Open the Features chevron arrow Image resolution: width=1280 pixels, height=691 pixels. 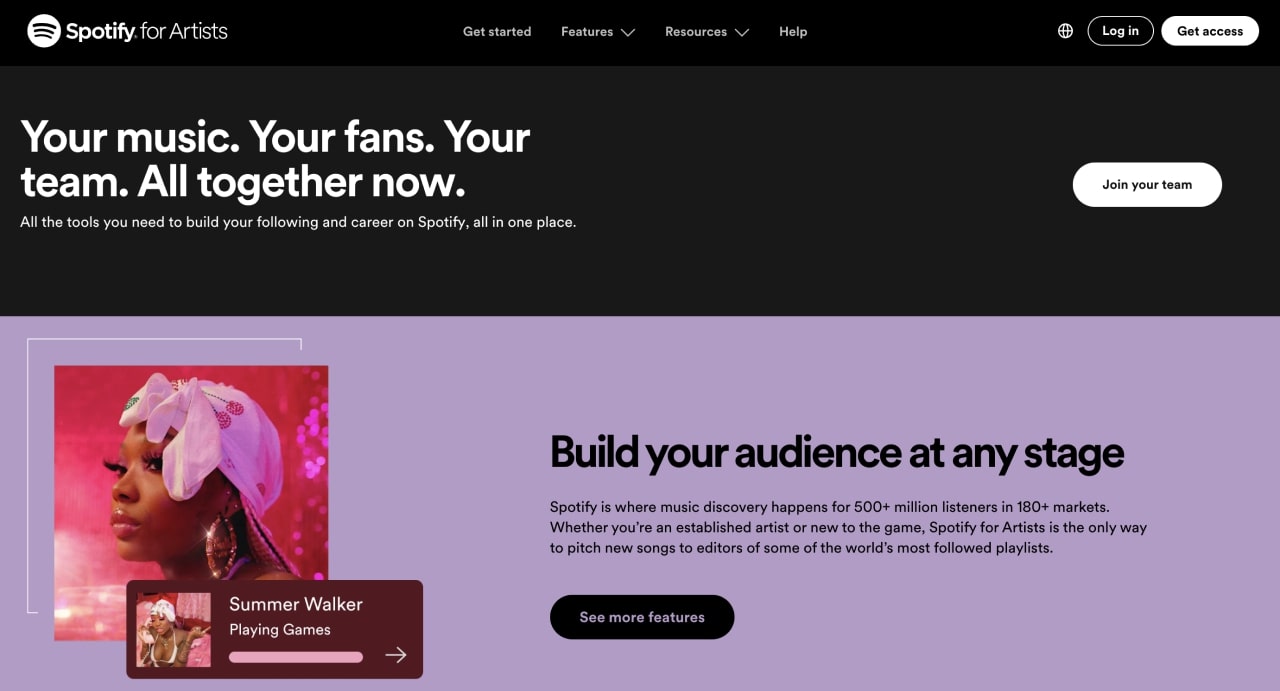629,33
